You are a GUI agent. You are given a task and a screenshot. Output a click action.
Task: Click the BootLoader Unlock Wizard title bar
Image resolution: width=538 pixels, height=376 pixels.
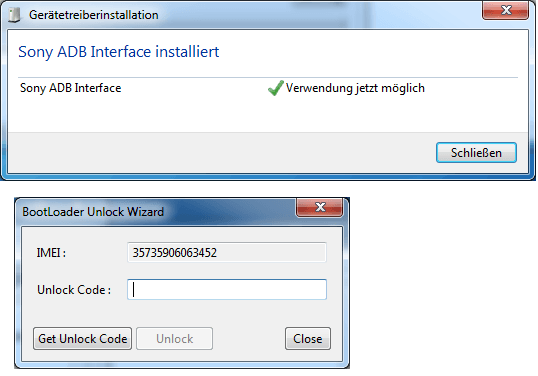(x=155, y=211)
